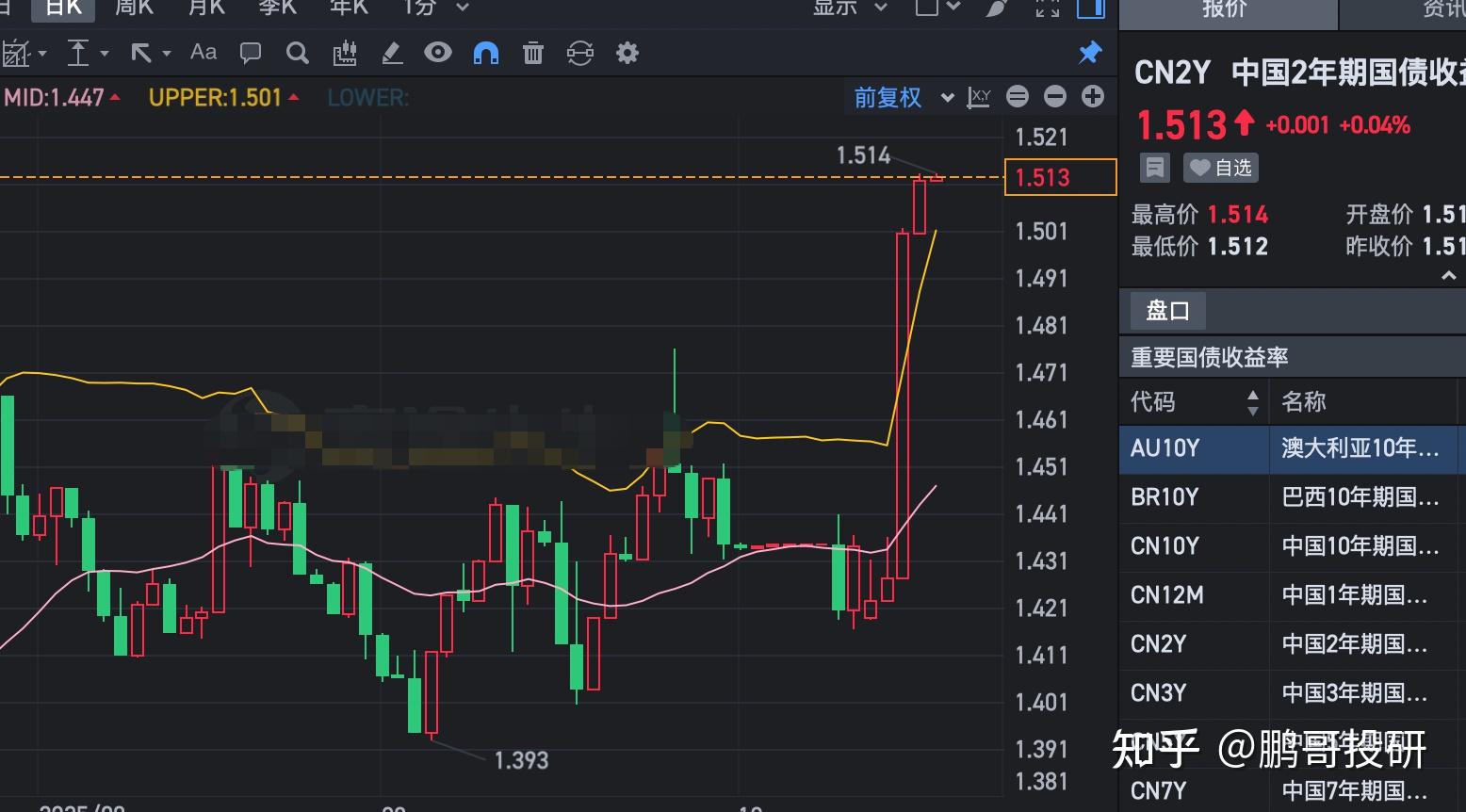This screenshot has height=812, width=1466.
Task: Toggle the blue pin icon
Action: (1090, 53)
